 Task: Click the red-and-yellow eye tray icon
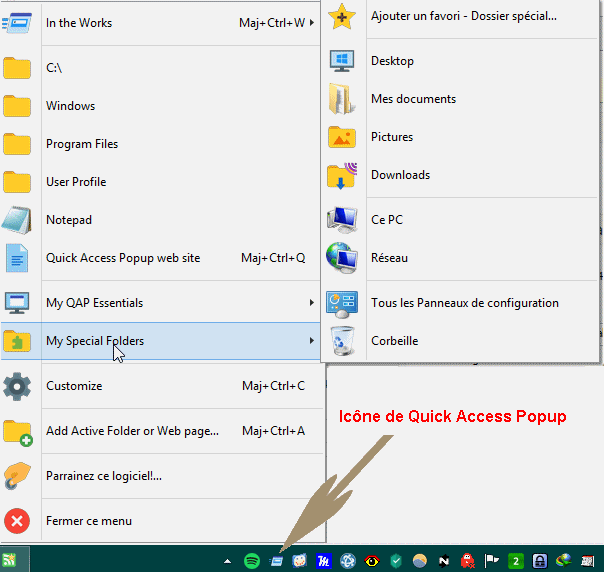(x=372, y=561)
